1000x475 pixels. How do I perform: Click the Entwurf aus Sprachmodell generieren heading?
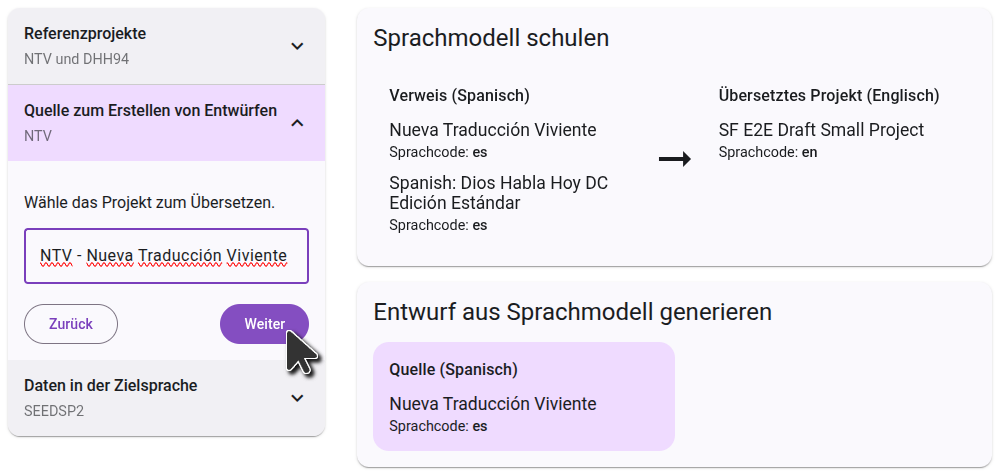[572, 312]
